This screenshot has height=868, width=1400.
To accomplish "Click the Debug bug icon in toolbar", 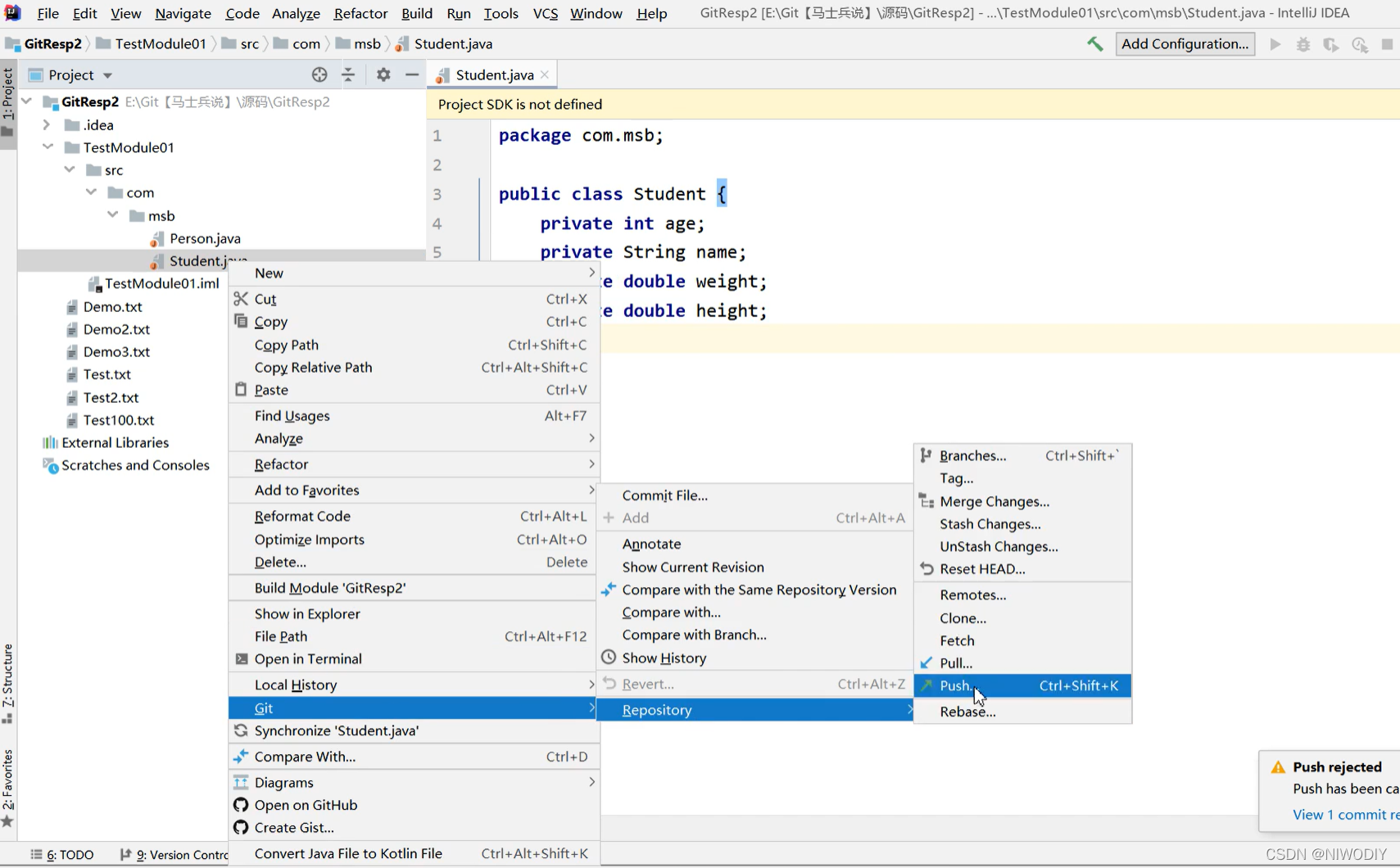I will (x=1303, y=44).
